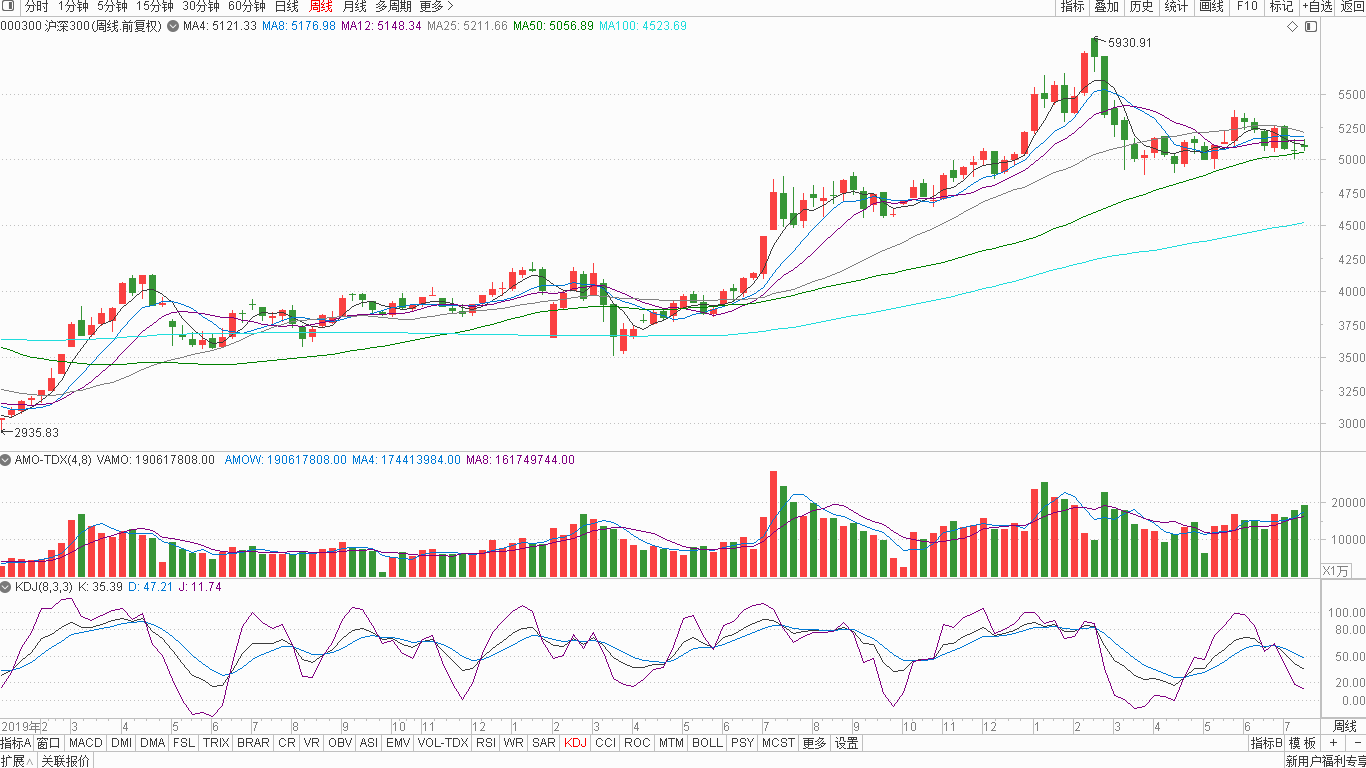The width and height of the screenshot is (1366, 768).
Task: Open the main chart indicator dropdown arrow near MA4
Action: click(173, 26)
